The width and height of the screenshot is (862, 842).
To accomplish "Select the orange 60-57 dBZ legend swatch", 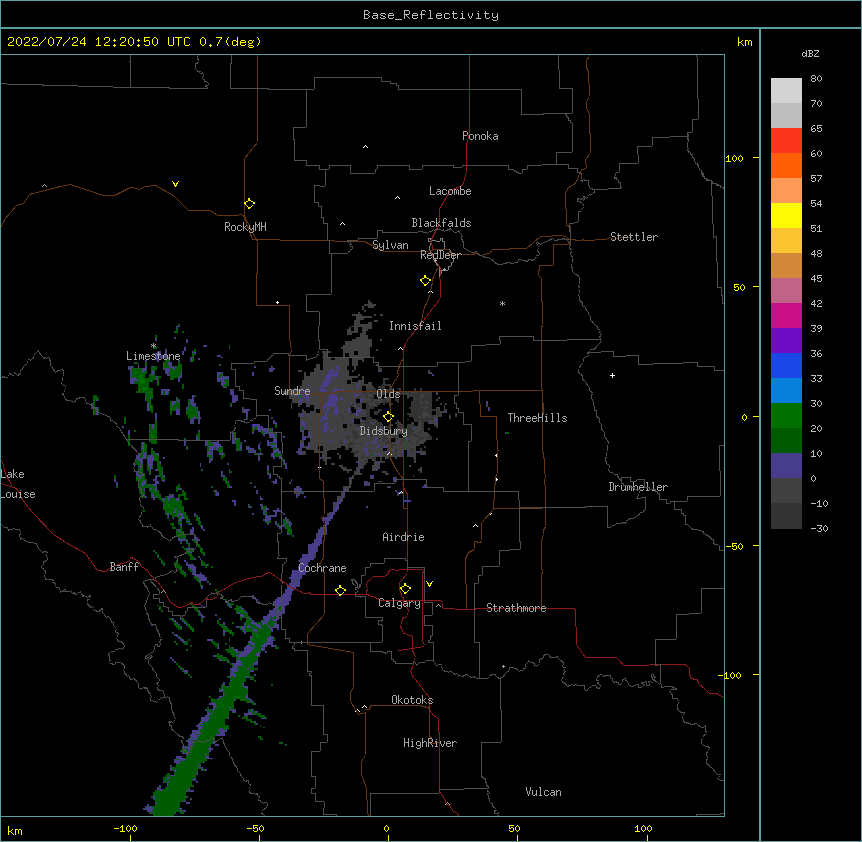I will 786,166.
